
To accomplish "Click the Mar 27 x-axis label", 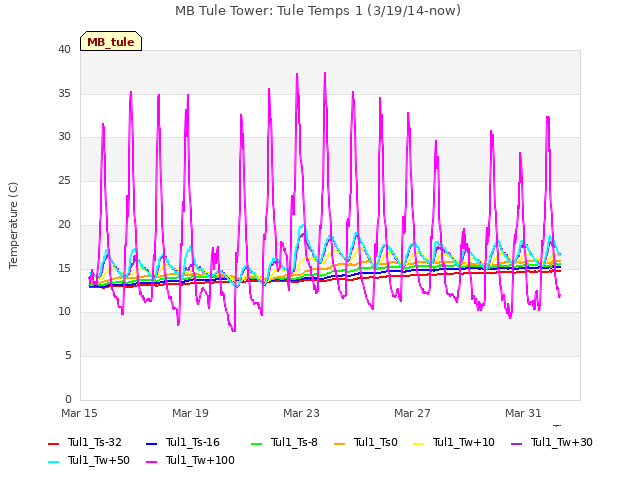I will 412,413.
